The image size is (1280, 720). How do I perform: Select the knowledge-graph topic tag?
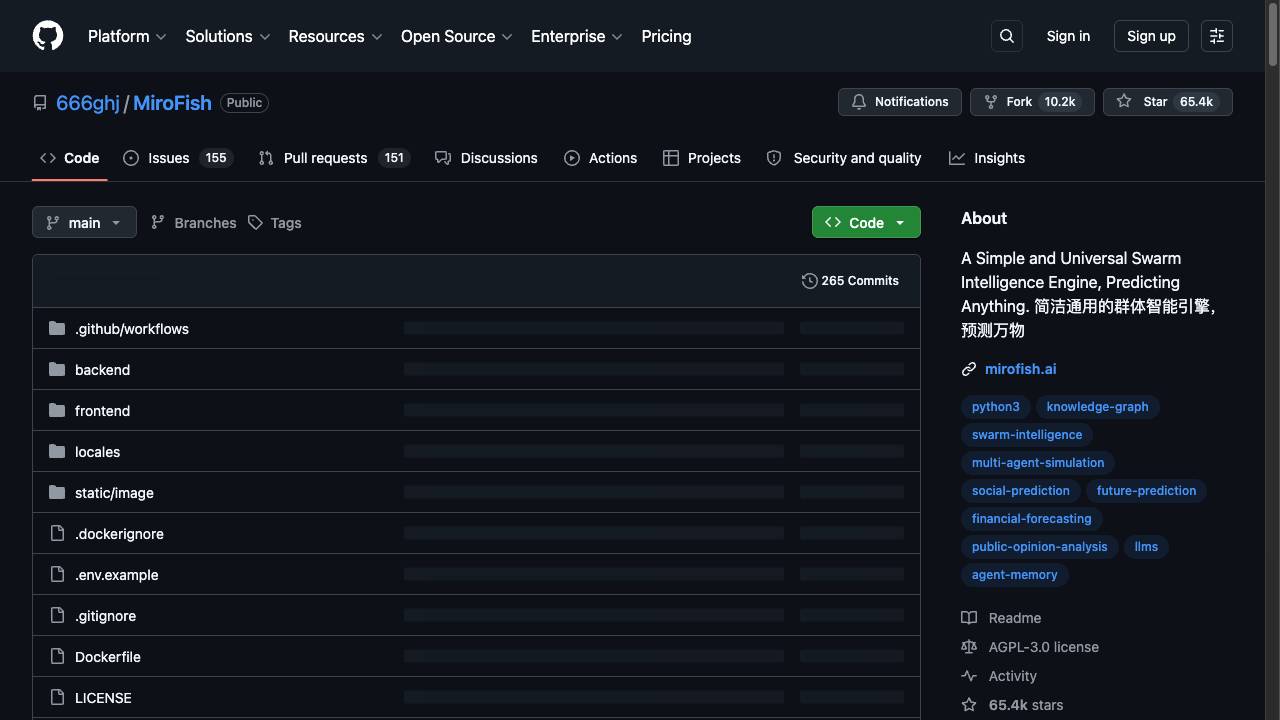pyautogui.click(x=1097, y=407)
